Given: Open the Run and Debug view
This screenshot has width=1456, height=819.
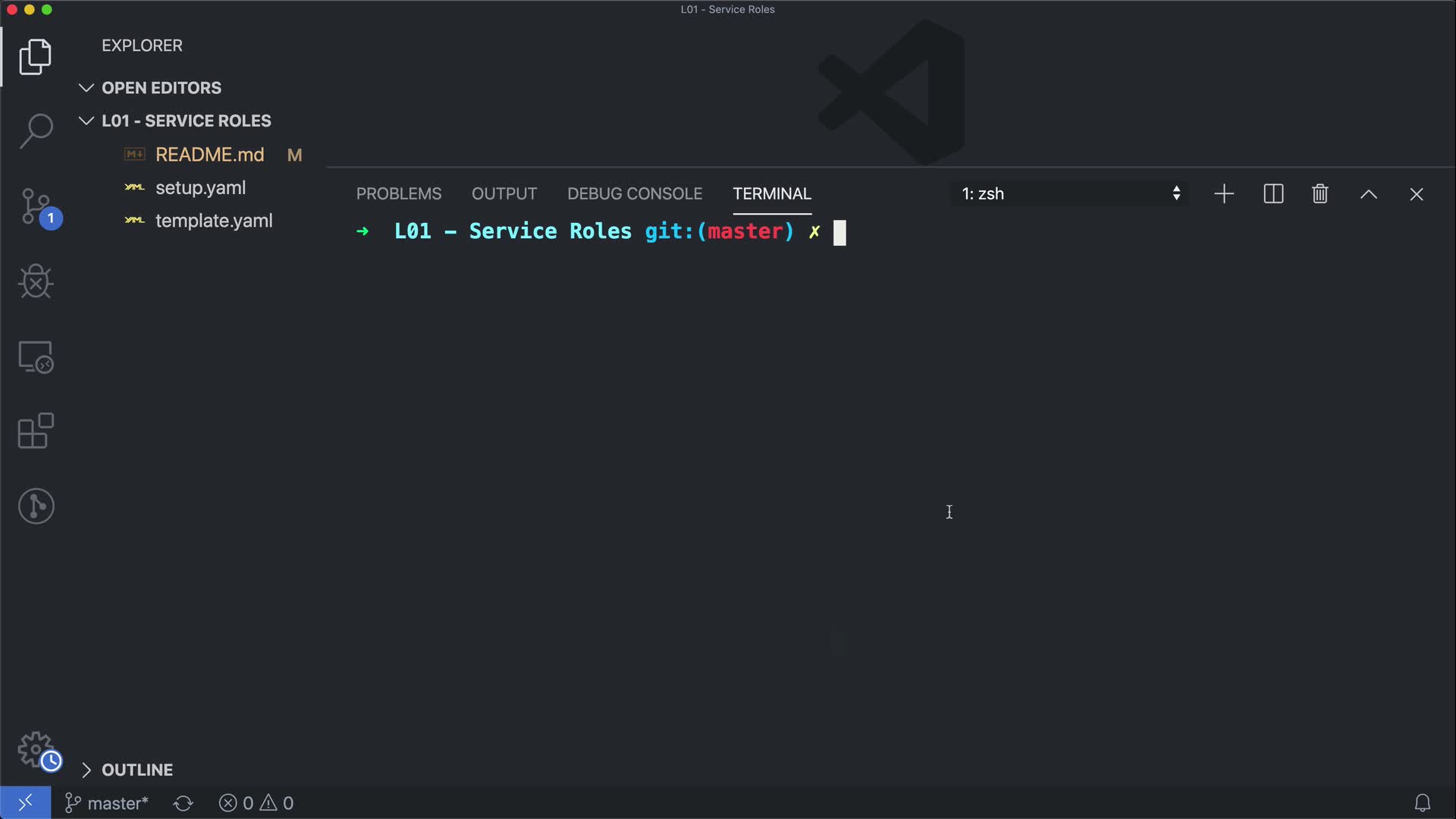Looking at the screenshot, I should pos(36,281).
